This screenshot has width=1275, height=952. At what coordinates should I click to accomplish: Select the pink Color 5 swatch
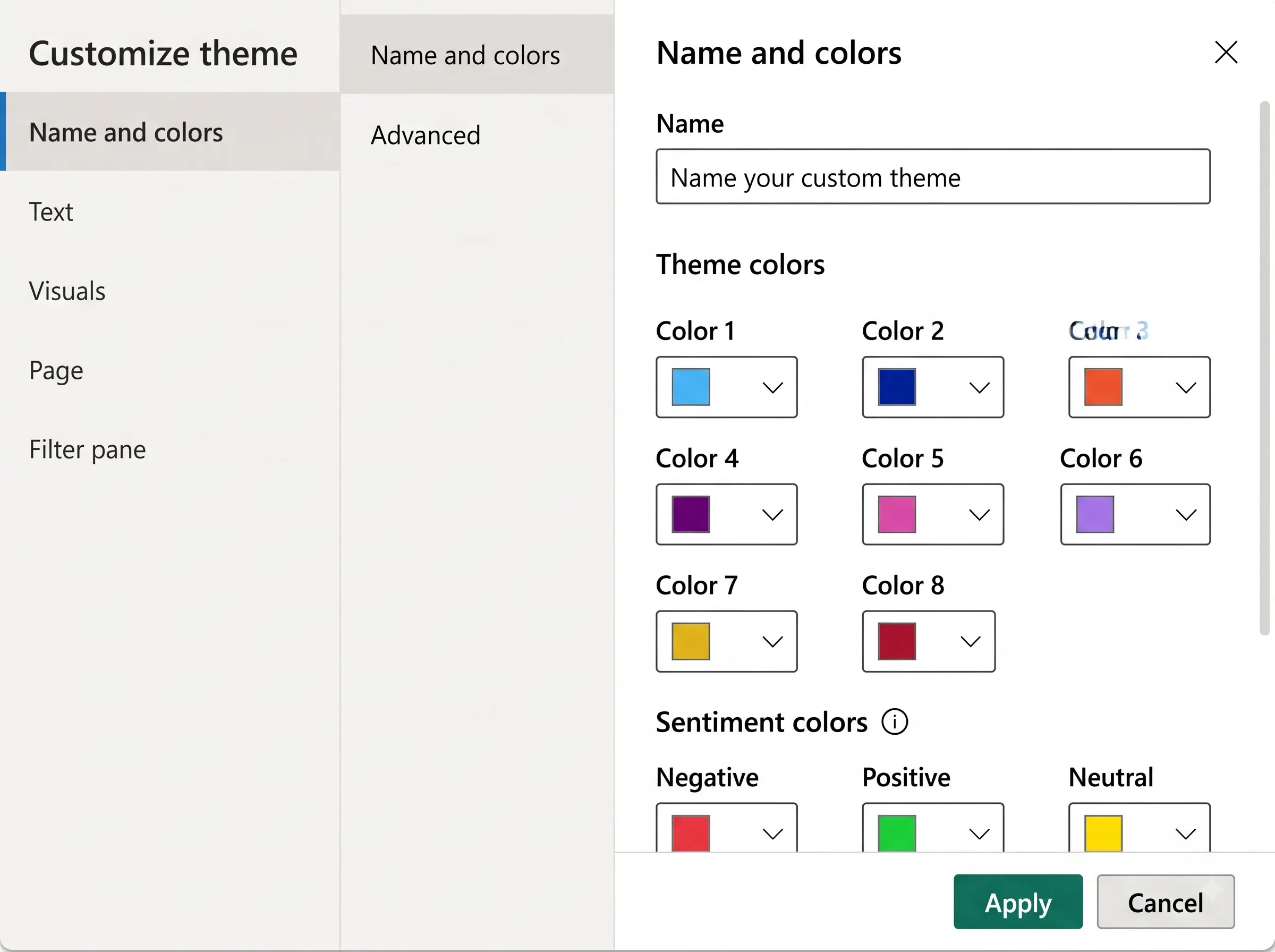pyautogui.click(x=897, y=514)
